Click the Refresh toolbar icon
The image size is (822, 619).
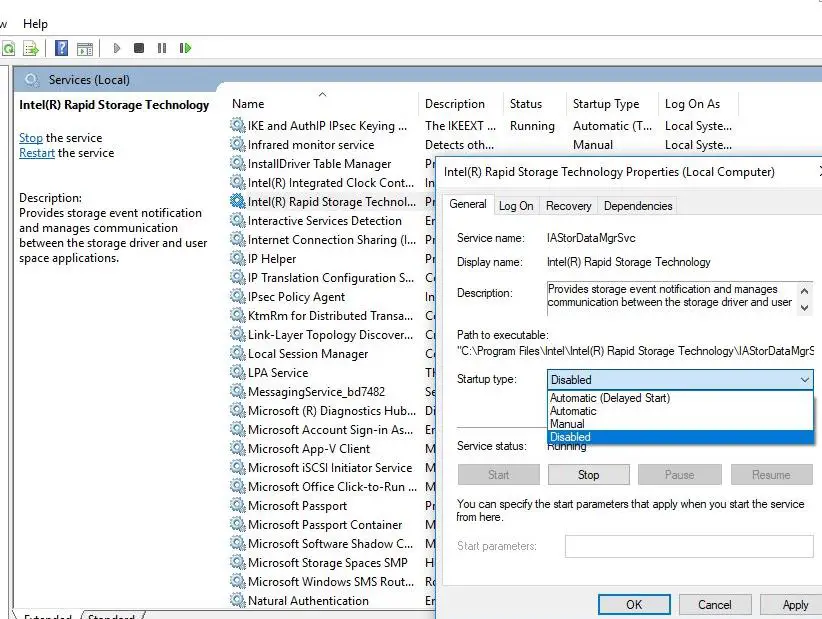(8, 48)
